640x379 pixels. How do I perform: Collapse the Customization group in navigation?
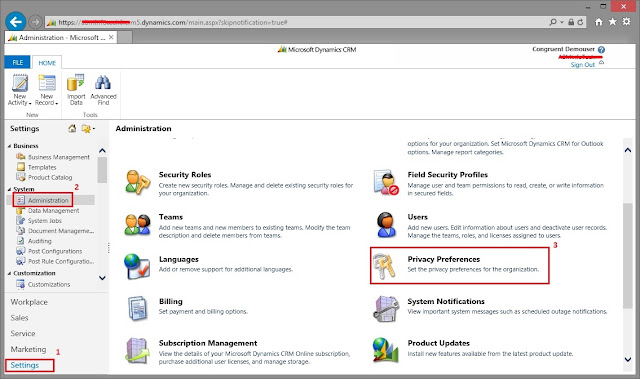(9, 273)
